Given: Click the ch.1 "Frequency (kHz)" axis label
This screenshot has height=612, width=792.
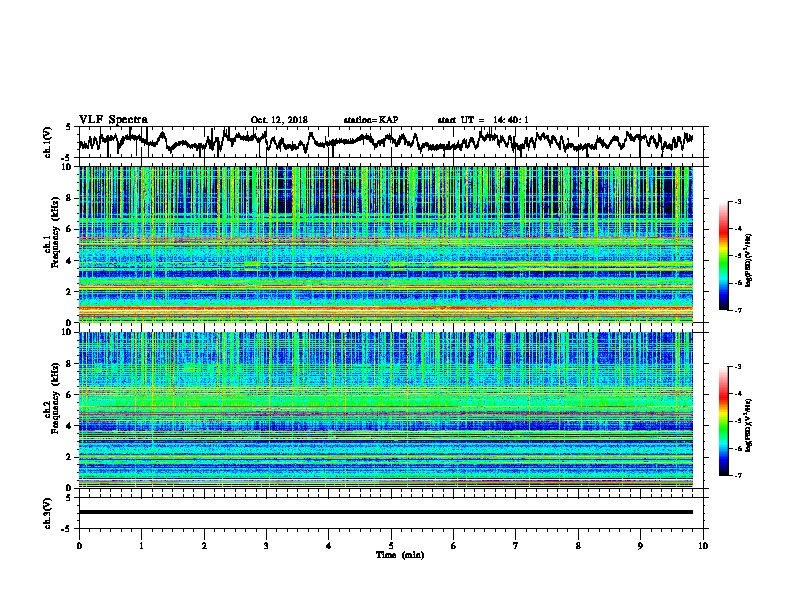Looking at the screenshot, I should [55, 233].
